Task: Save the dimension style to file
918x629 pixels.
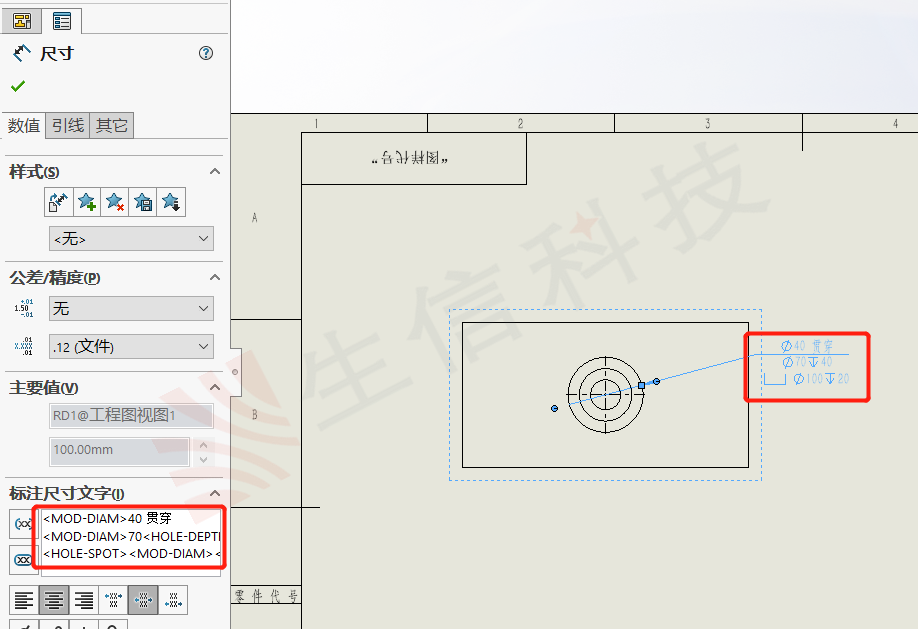Action: 143,203
